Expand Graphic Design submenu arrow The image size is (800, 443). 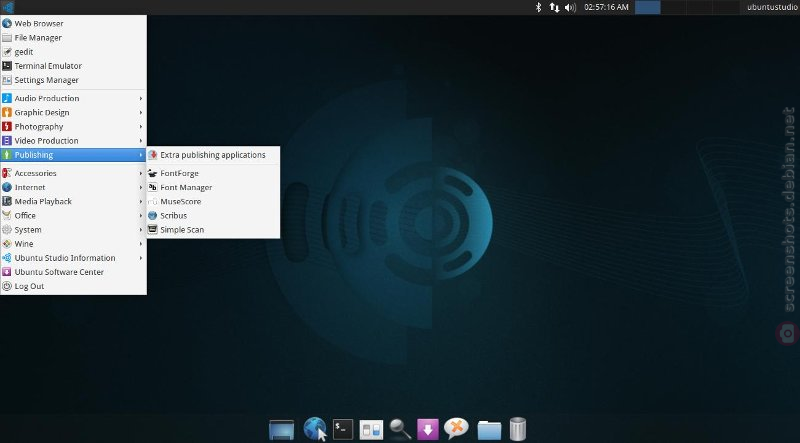click(x=141, y=112)
